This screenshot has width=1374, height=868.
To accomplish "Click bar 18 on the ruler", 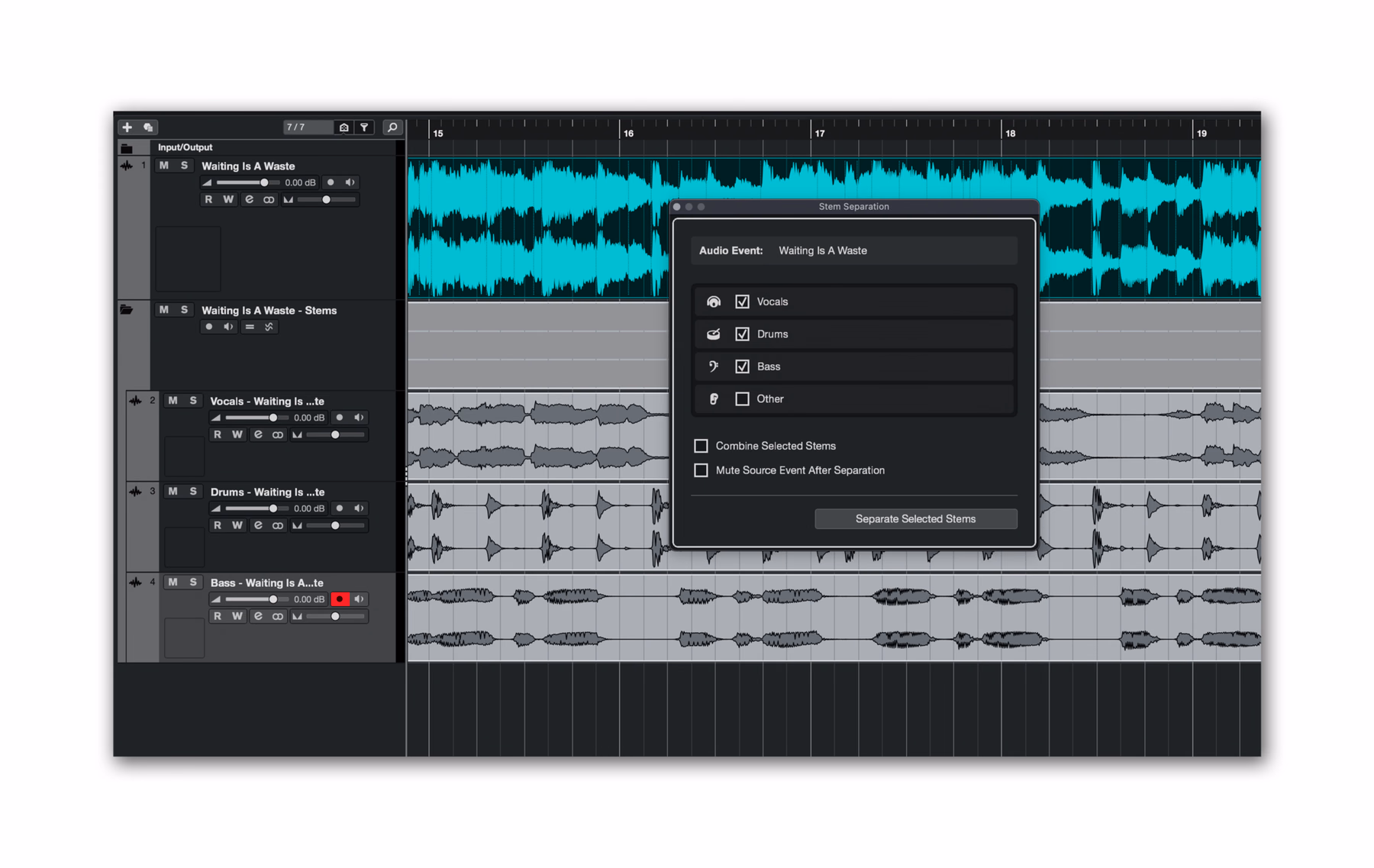I will click(x=1010, y=133).
